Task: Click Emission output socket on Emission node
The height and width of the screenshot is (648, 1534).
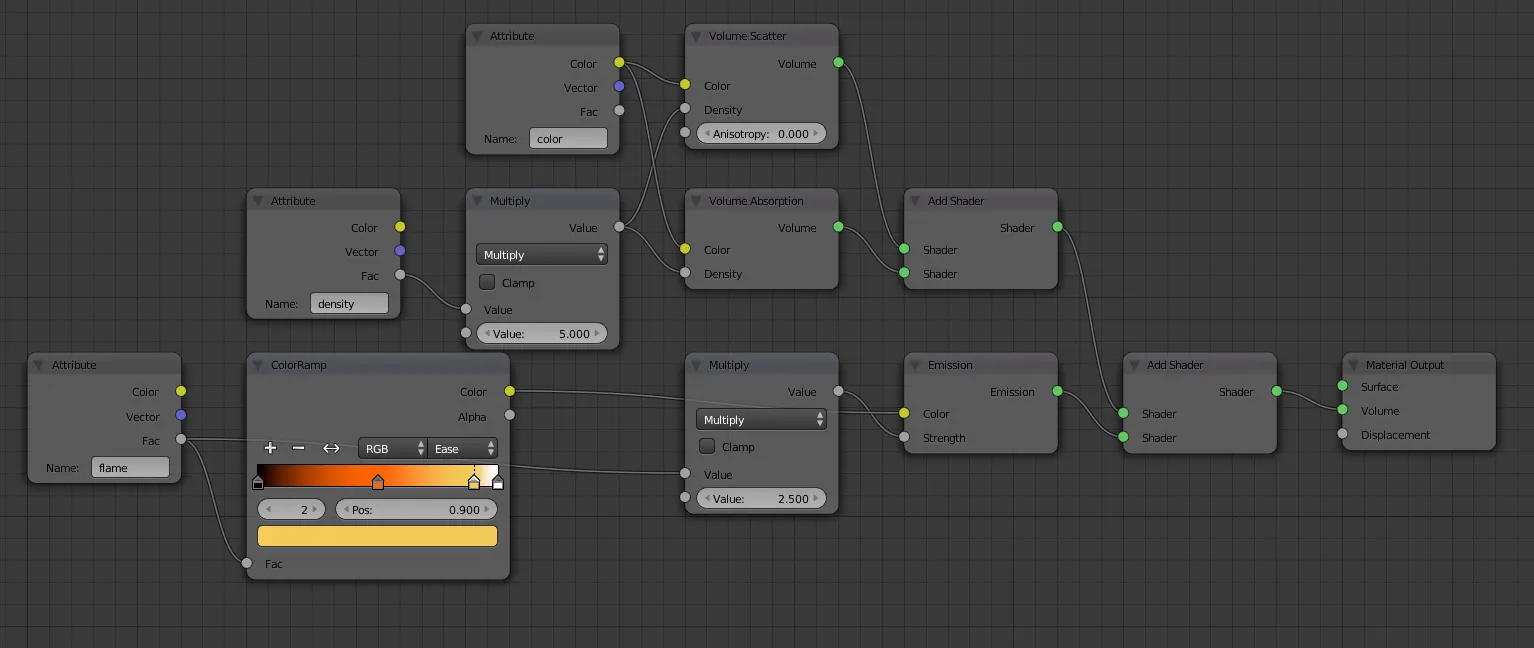Action: [x=1057, y=391]
